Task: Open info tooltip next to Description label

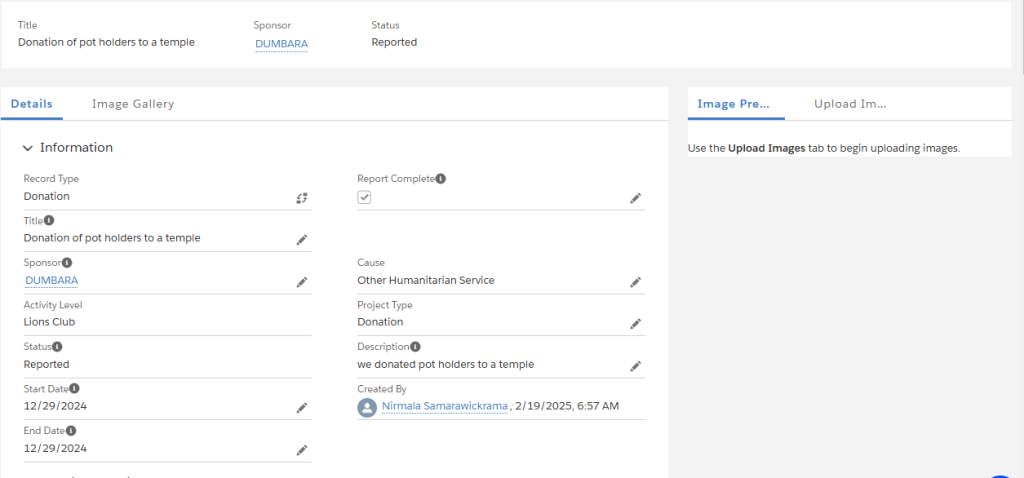Action: pyautogui.click(x=415, y=347)
